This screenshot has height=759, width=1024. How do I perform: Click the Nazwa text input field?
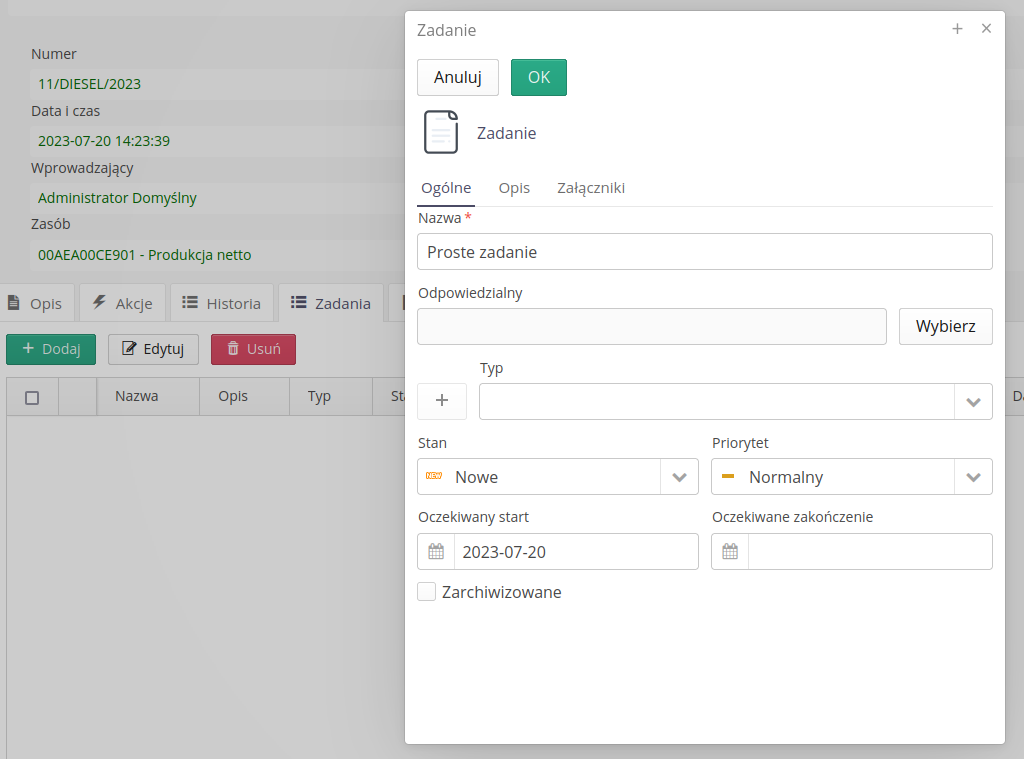click(704, 252)
